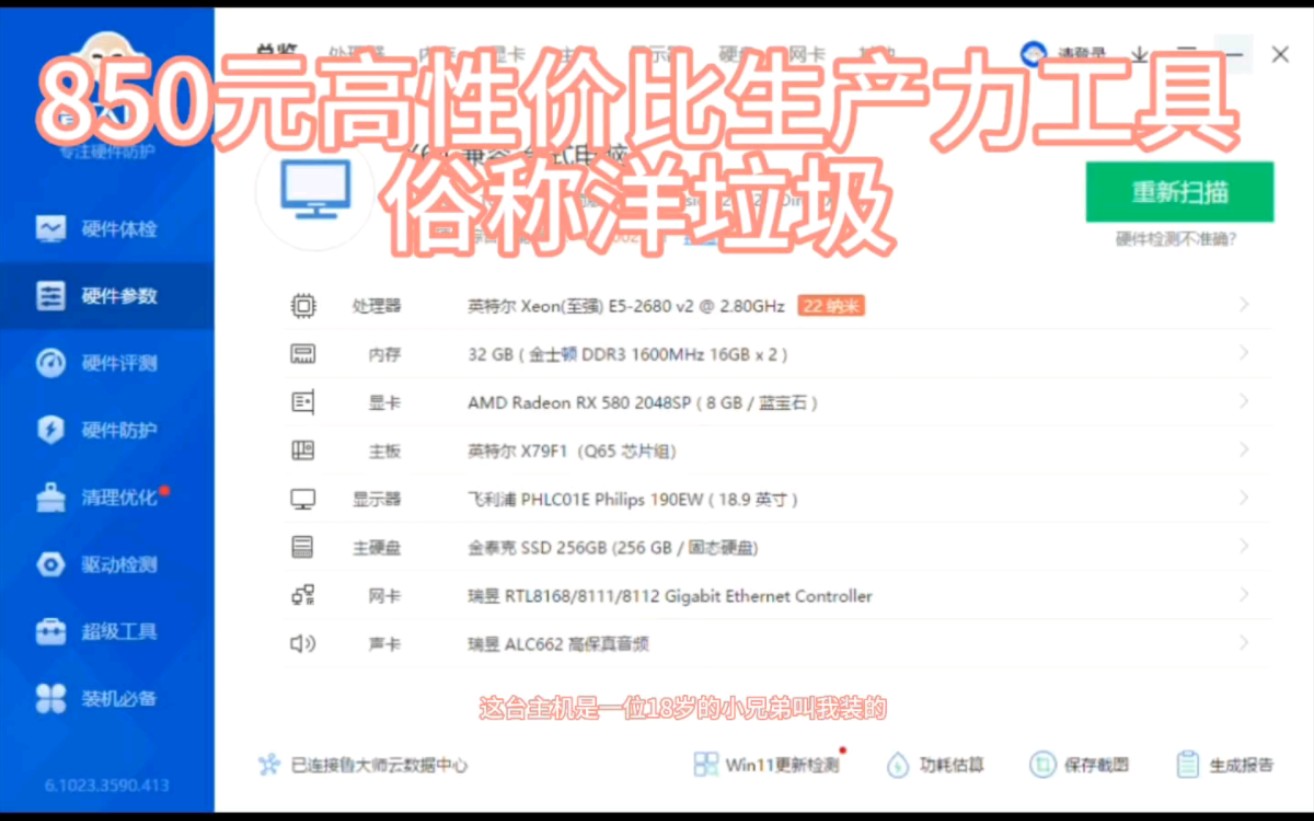Screen dimensions: 1314x821
Task: Click the 瑞昱 ALC662 高保真音频 text
Action: click(558, 643)
